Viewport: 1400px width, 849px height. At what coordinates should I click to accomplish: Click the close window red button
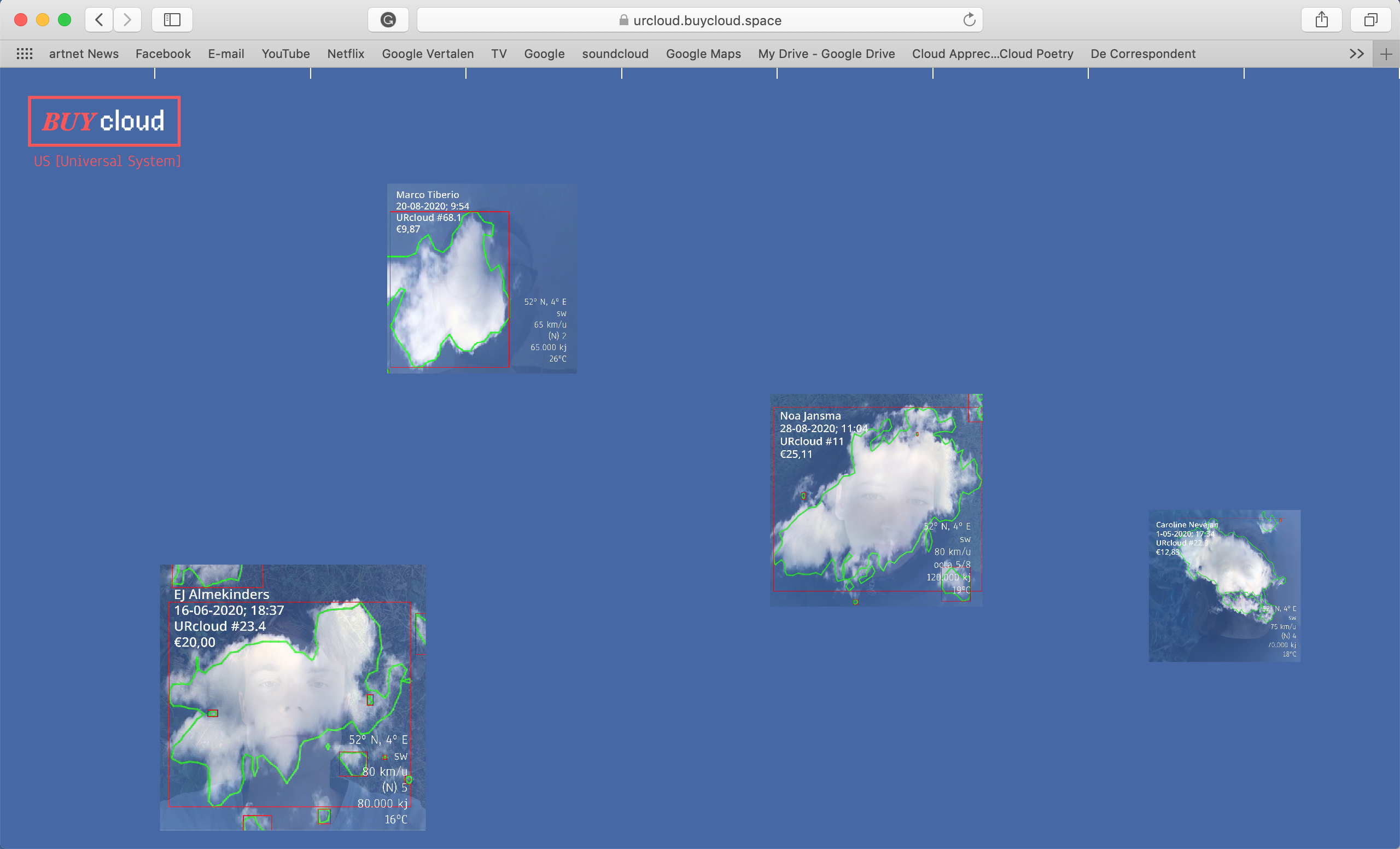[x=21, y=20]
